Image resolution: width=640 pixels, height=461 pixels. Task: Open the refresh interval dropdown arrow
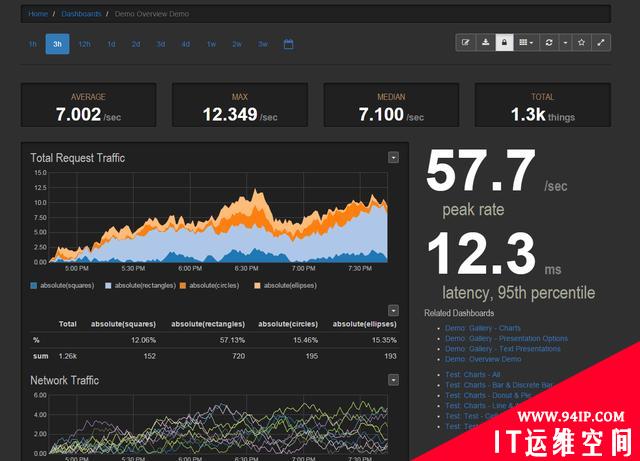coord(565,42)
